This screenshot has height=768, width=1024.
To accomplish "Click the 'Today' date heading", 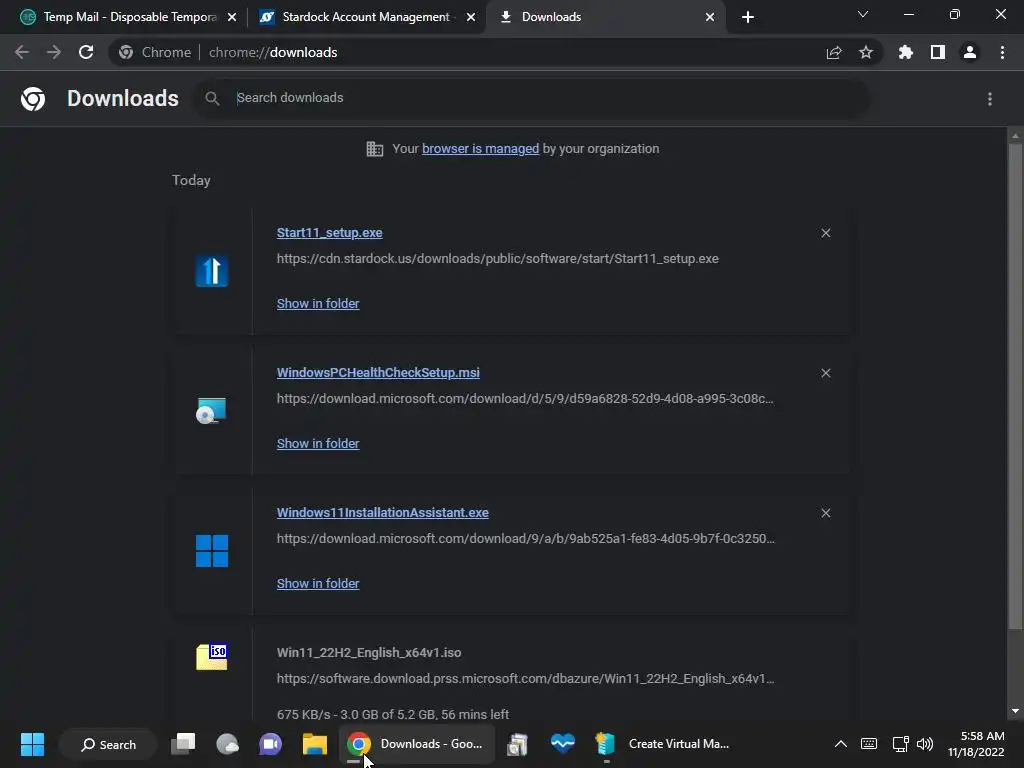I will point(191,180).
